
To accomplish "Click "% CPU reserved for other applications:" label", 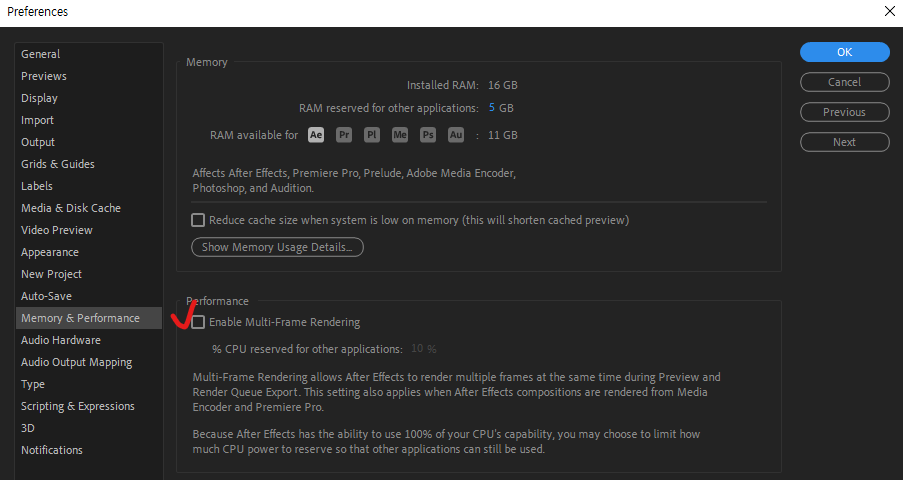I will 307,349.
